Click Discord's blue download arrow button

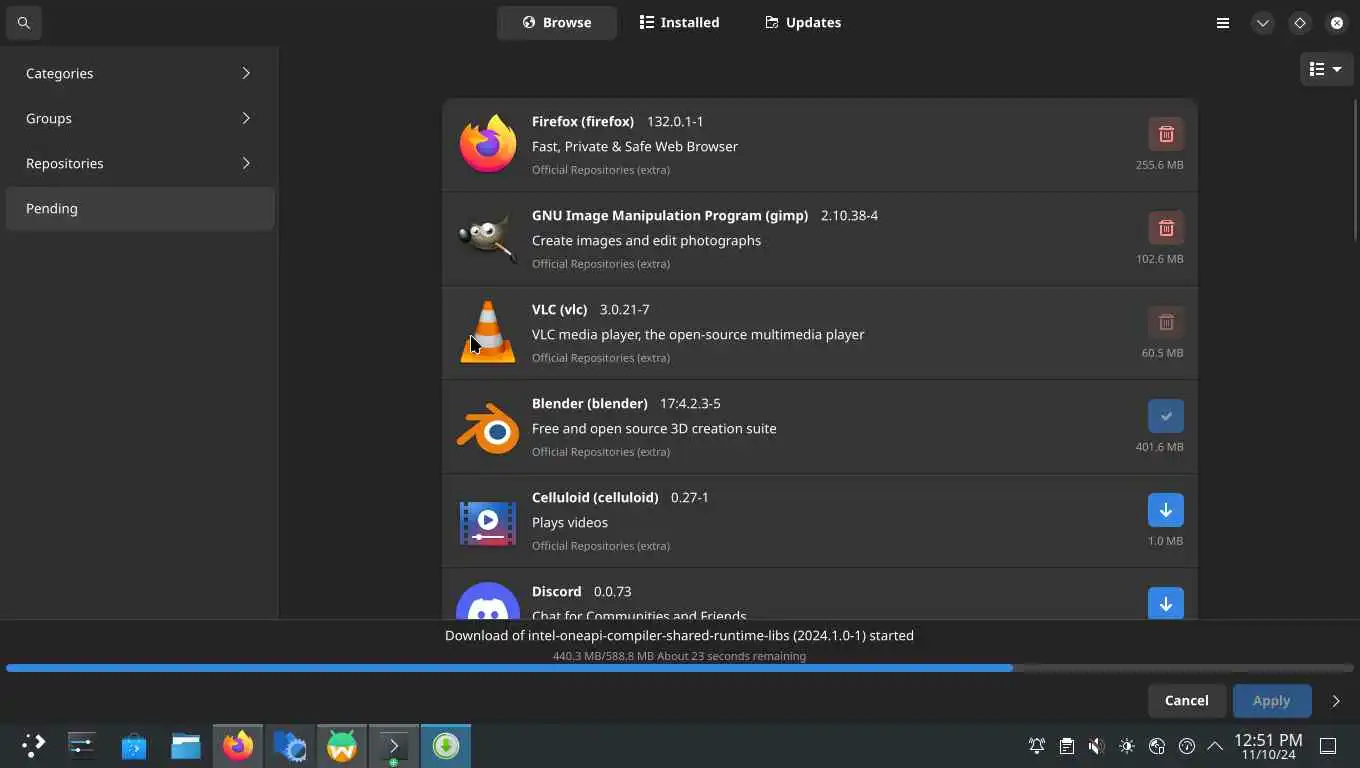coord(1165,603)
